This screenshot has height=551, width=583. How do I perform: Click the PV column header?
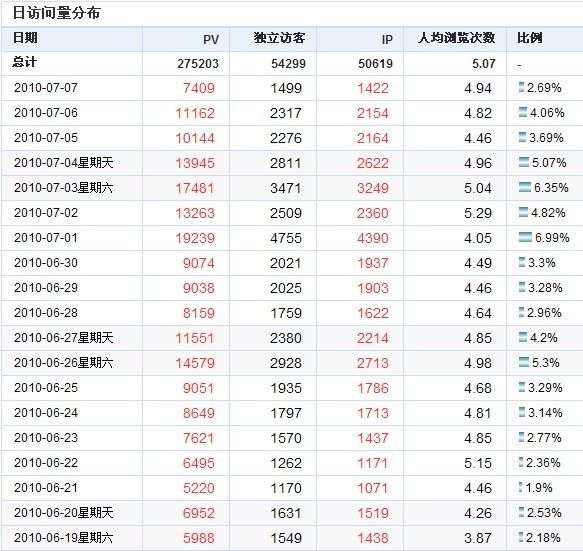pos(211,39)
